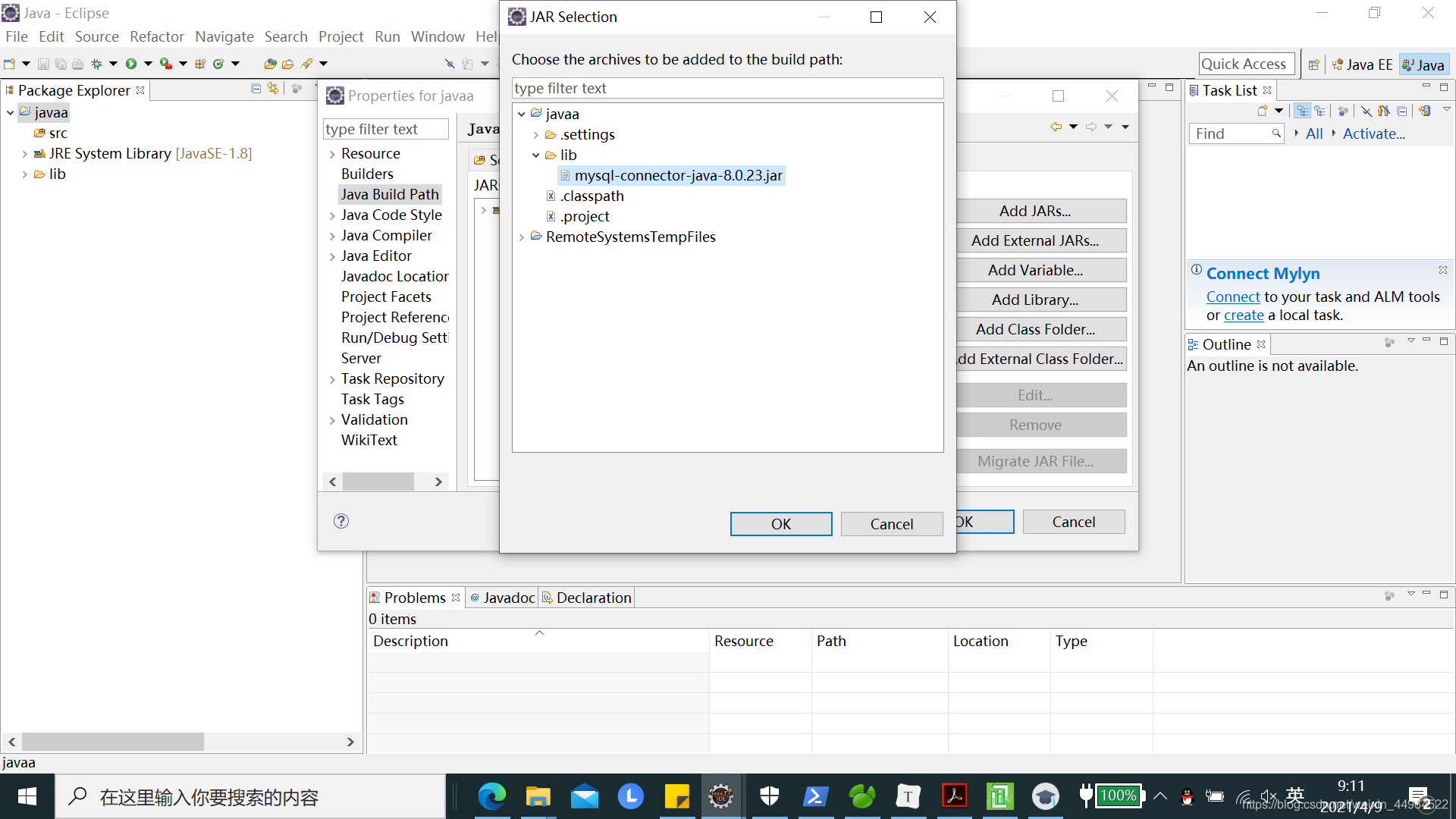Click the Save toolbar icon

click(43, 64)
